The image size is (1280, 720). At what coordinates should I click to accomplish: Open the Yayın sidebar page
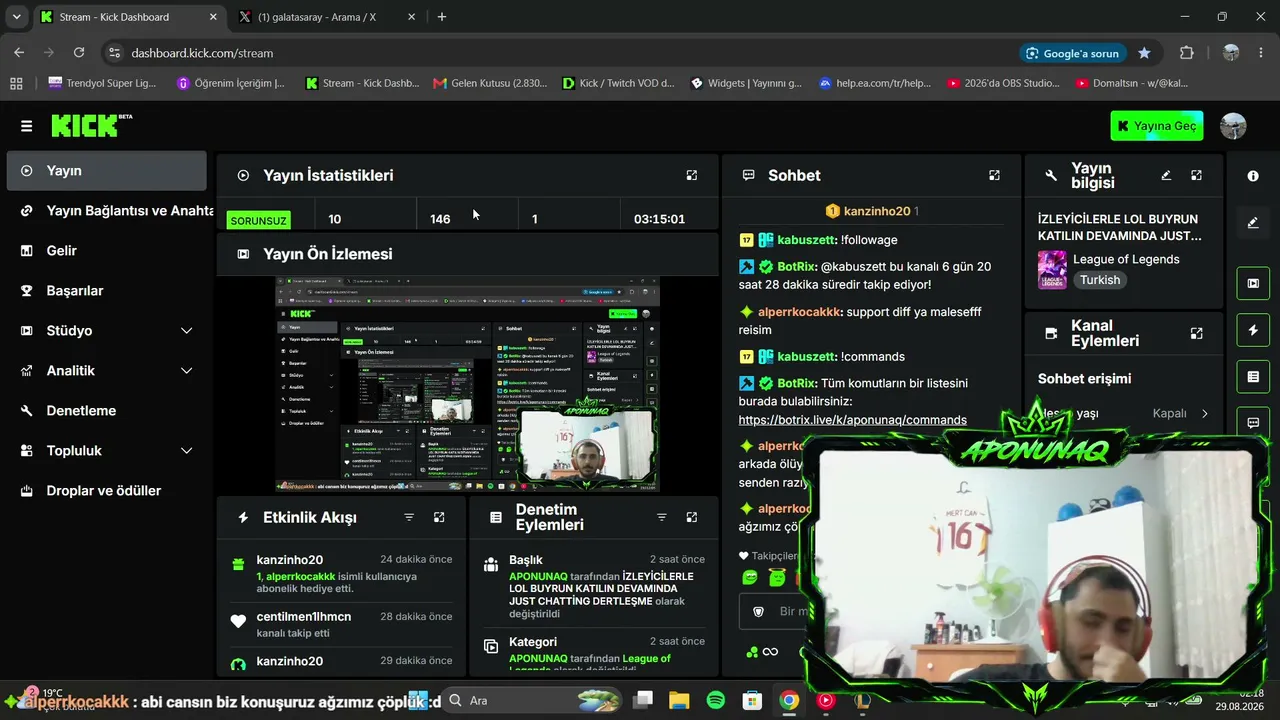106,171
